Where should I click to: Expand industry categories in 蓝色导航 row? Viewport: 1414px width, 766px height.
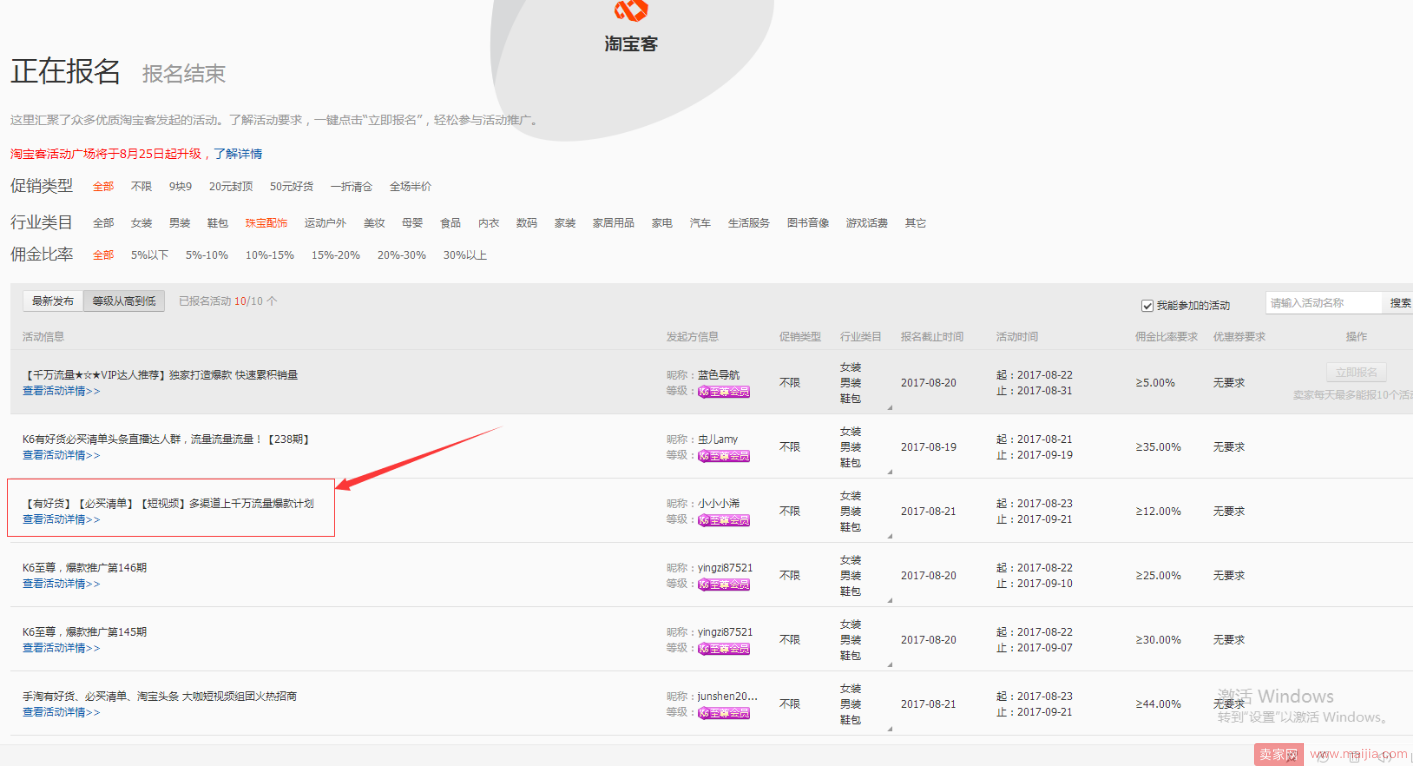tap(889, 409)
